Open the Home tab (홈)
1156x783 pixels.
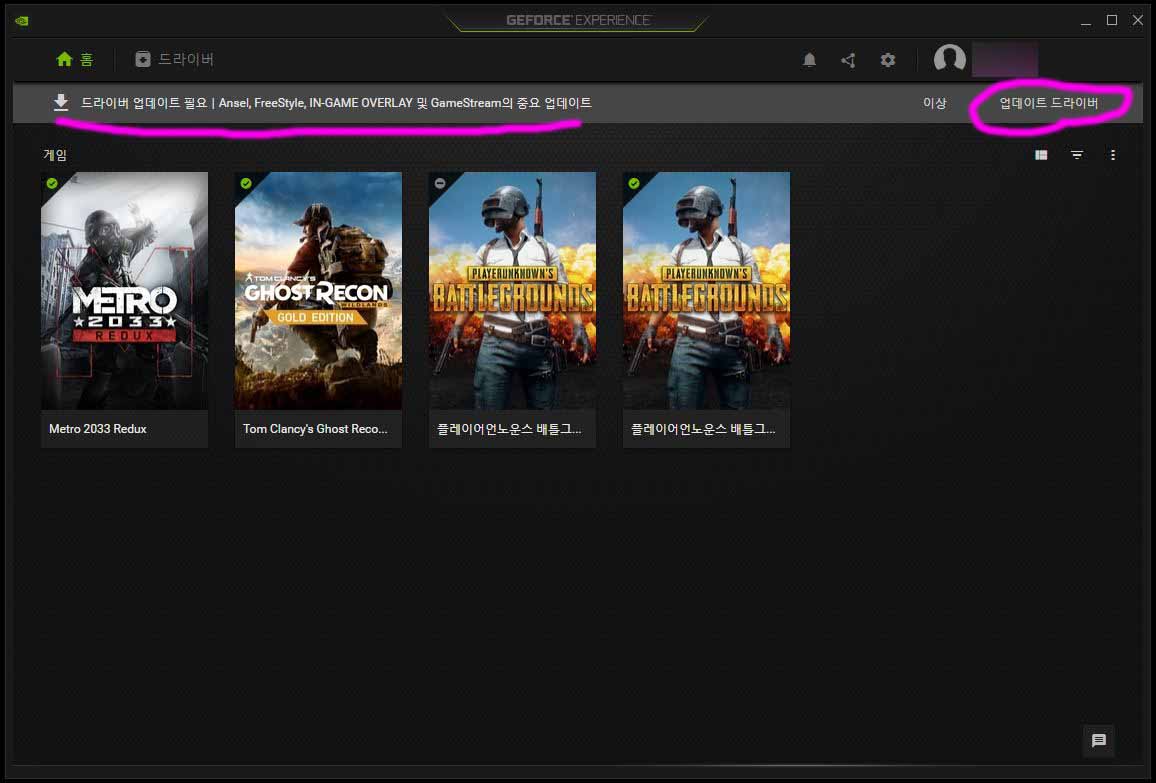74,59
